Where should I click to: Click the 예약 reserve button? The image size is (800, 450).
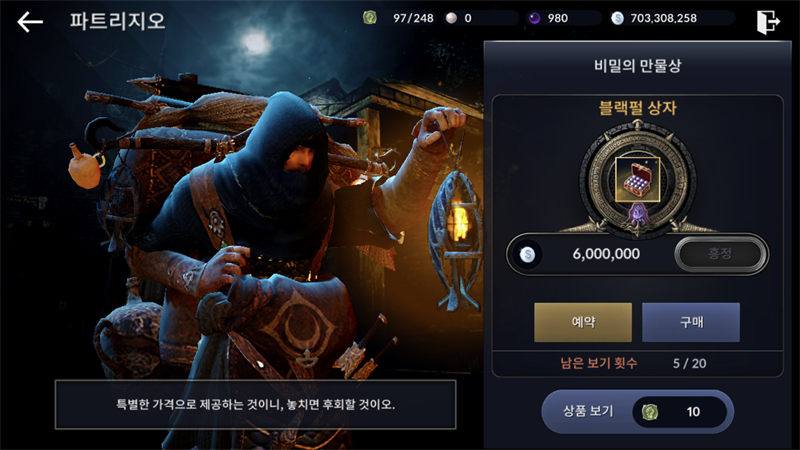(583, 322)
